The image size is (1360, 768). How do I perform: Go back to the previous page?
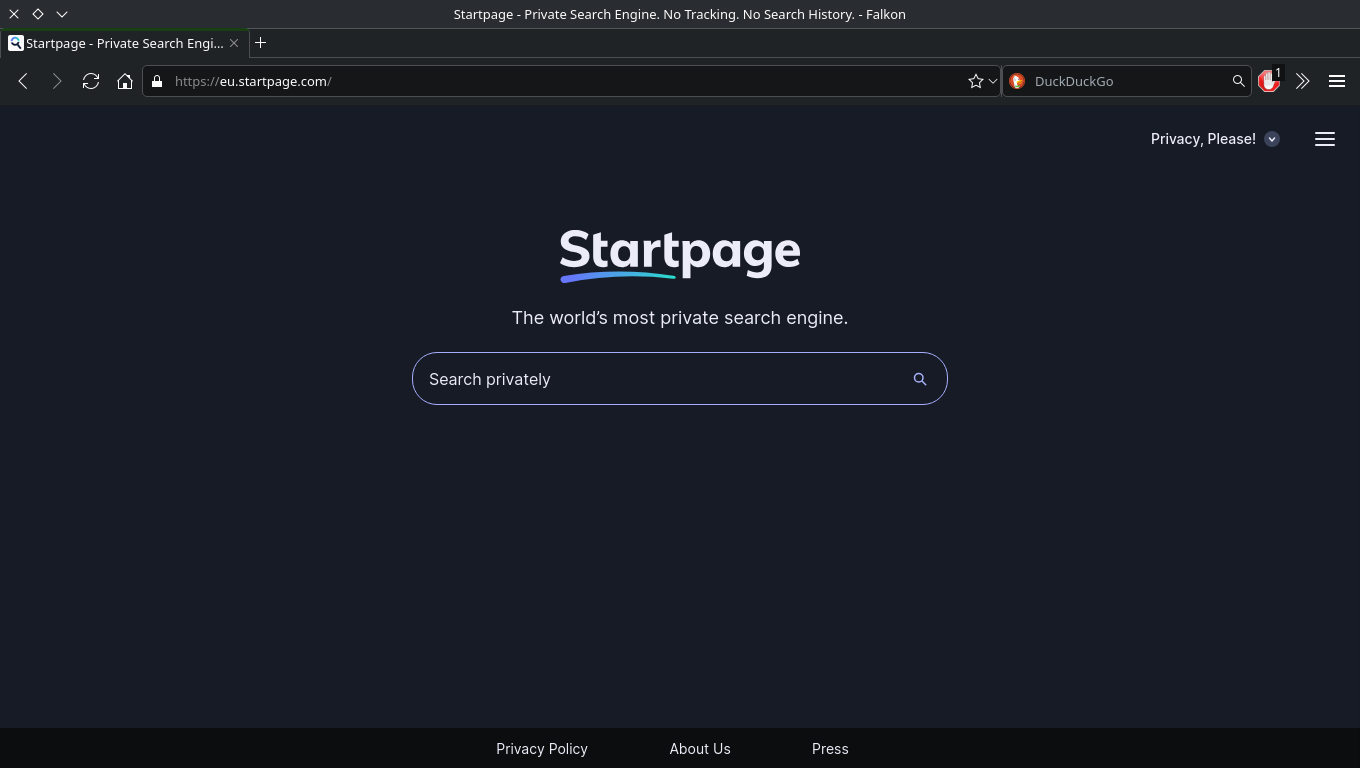point(23,81)
